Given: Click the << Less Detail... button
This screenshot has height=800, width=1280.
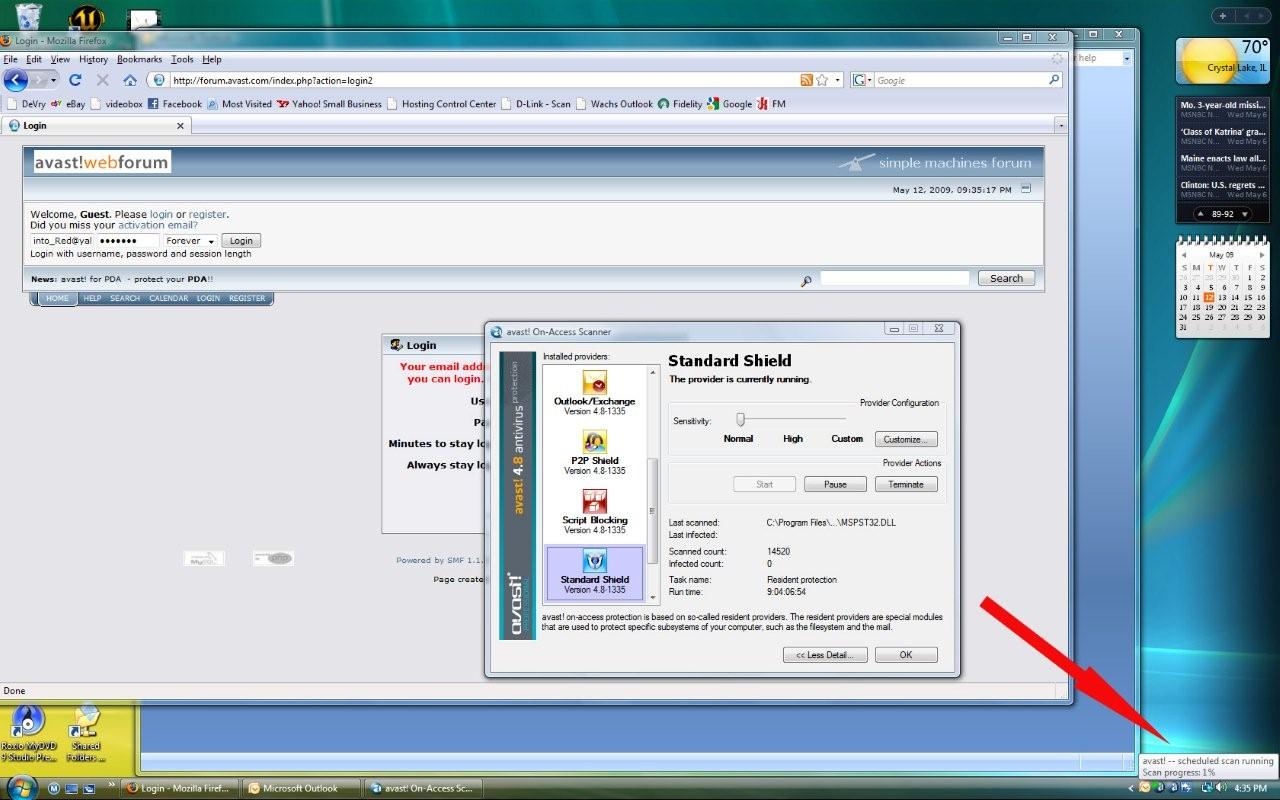Looking at the screenshot, I should pos(824,655).
